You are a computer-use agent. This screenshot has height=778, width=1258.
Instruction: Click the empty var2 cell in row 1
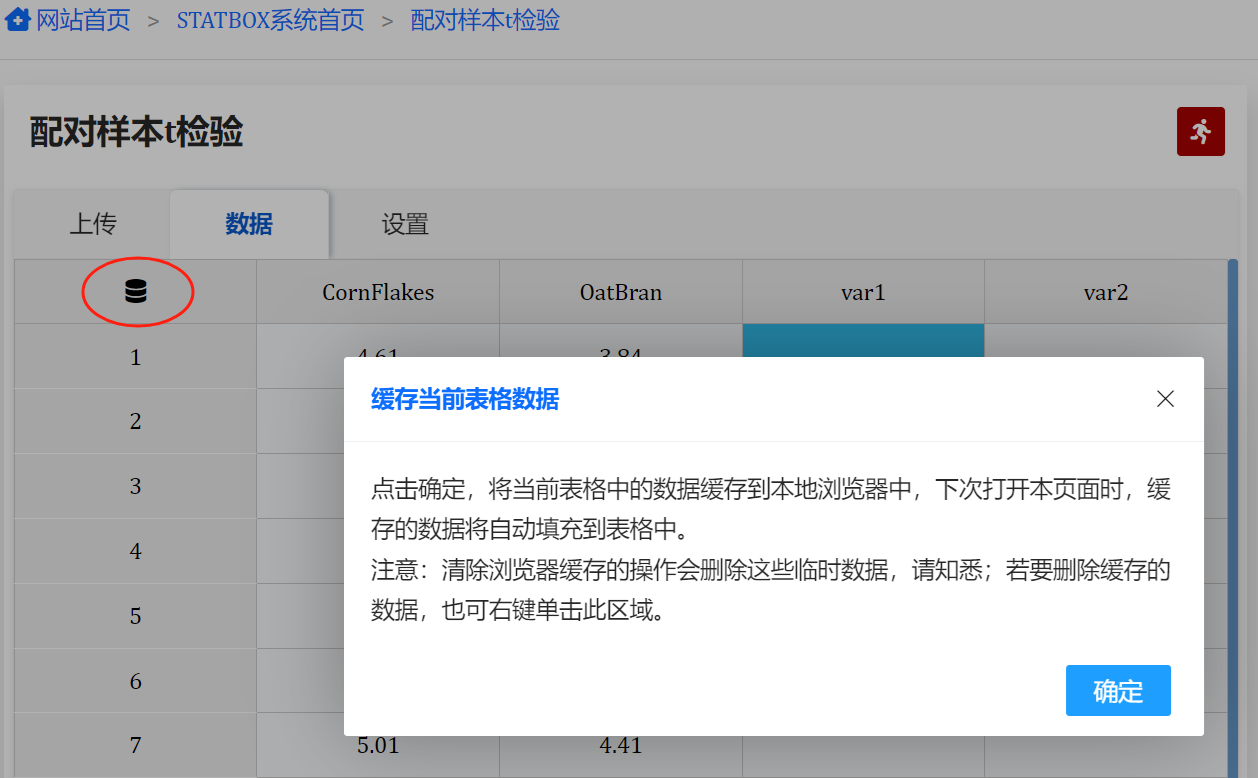coord(1105,340)
